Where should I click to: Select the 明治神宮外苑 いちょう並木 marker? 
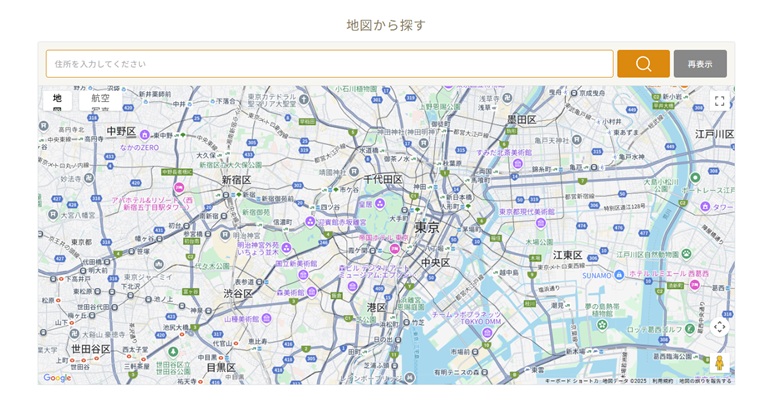[x=286, y=248]
